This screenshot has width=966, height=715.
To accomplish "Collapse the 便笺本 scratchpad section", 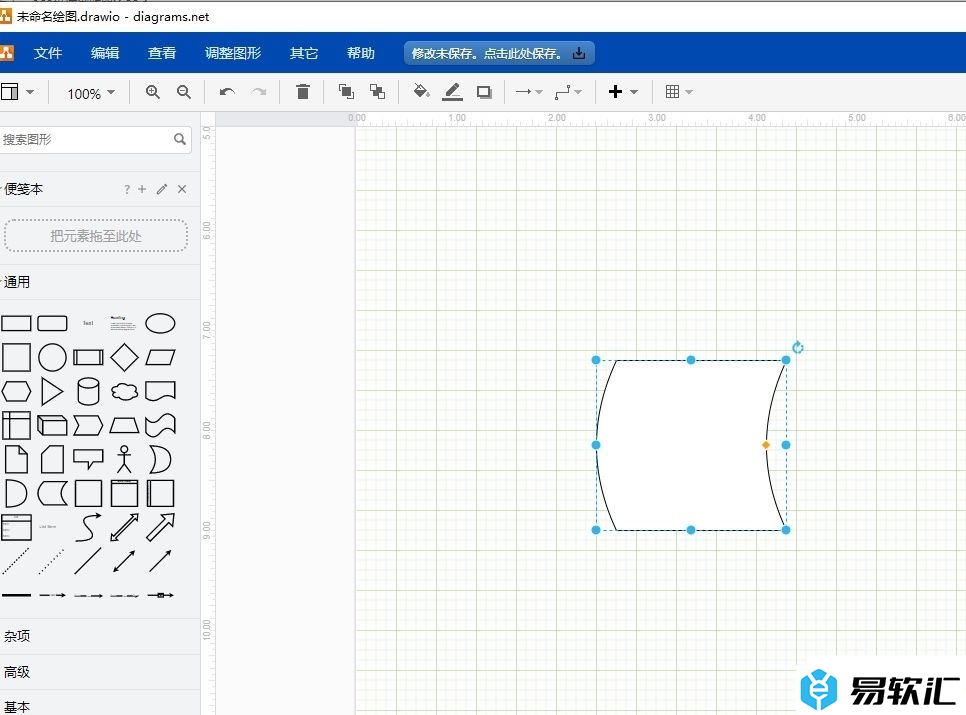I will (22, 189).
